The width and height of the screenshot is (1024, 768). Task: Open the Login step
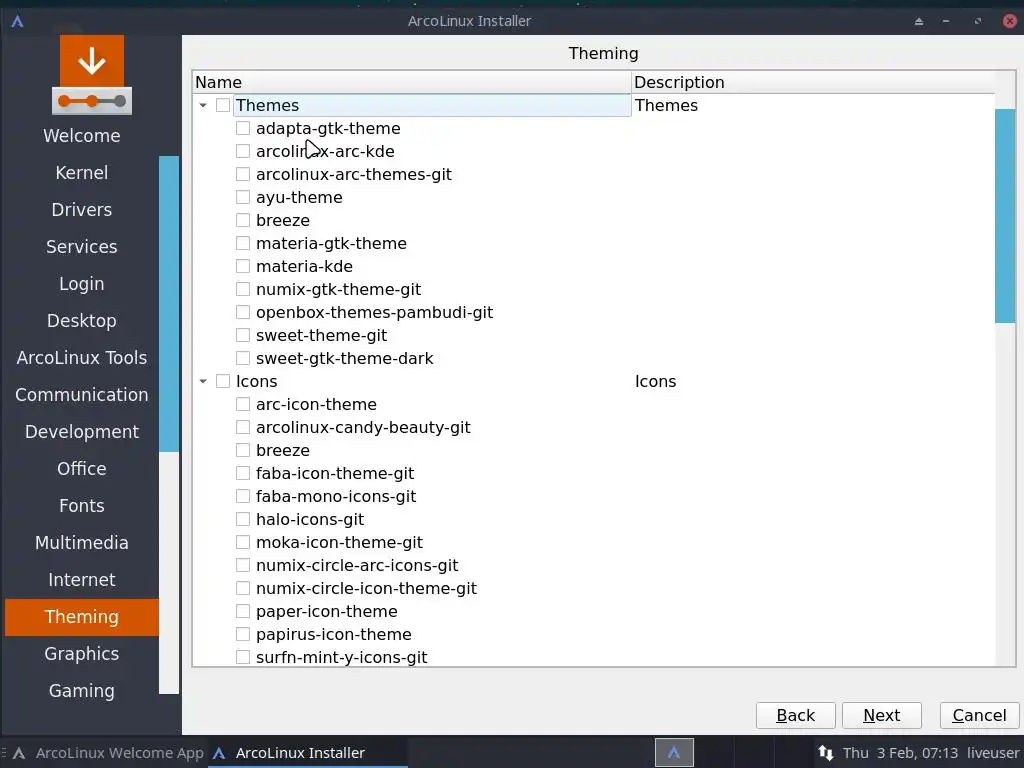(x=82, y=283)
